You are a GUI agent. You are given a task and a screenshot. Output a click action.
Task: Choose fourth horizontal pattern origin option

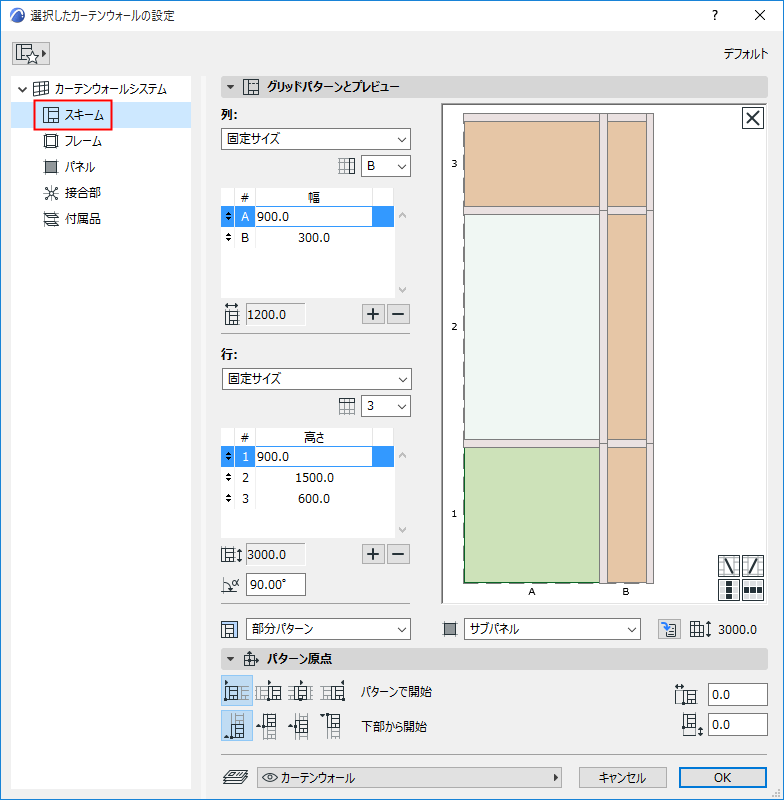click(x=333, y=691)
